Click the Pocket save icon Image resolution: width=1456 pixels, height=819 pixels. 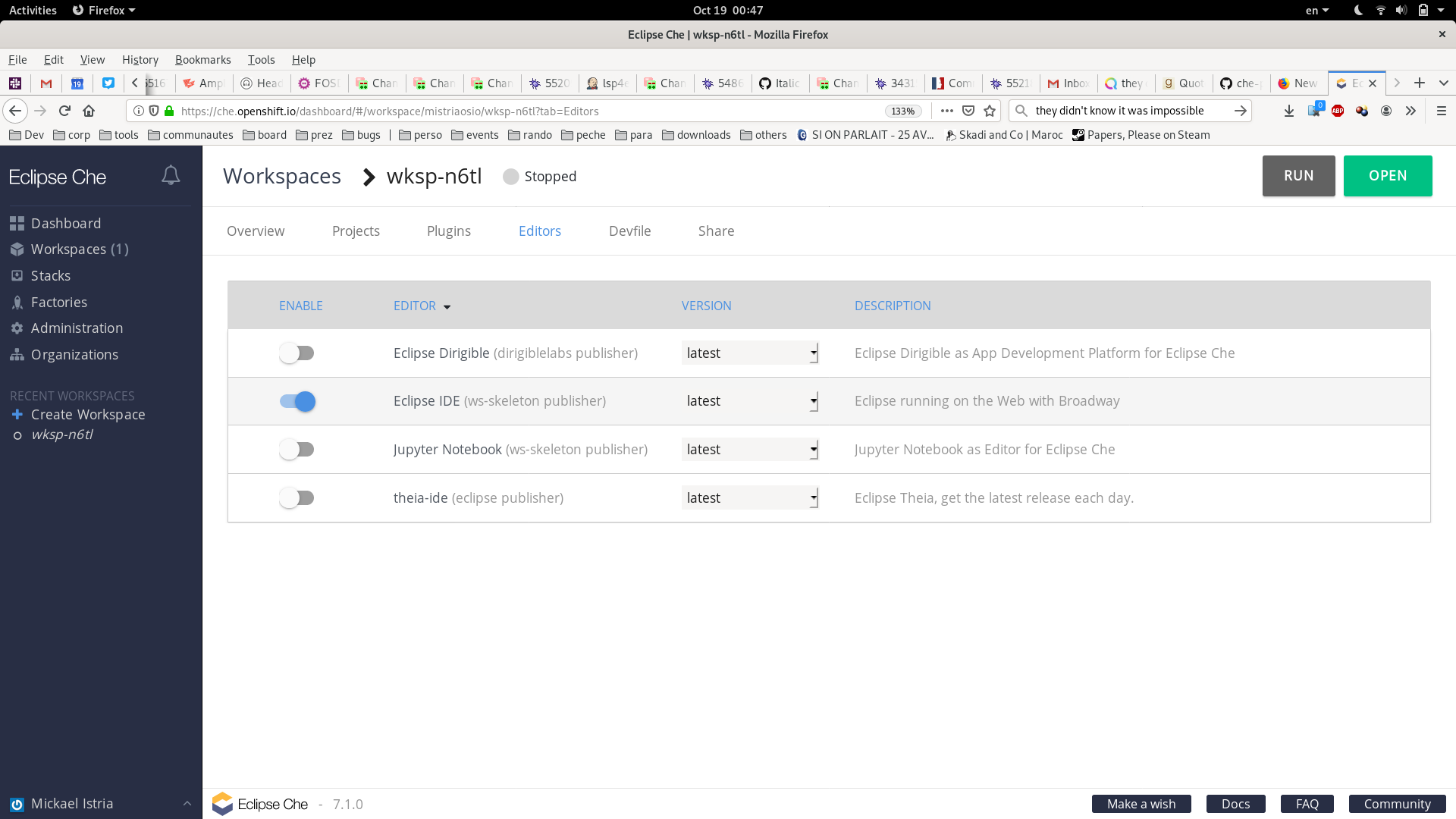(x=968, y=111)
